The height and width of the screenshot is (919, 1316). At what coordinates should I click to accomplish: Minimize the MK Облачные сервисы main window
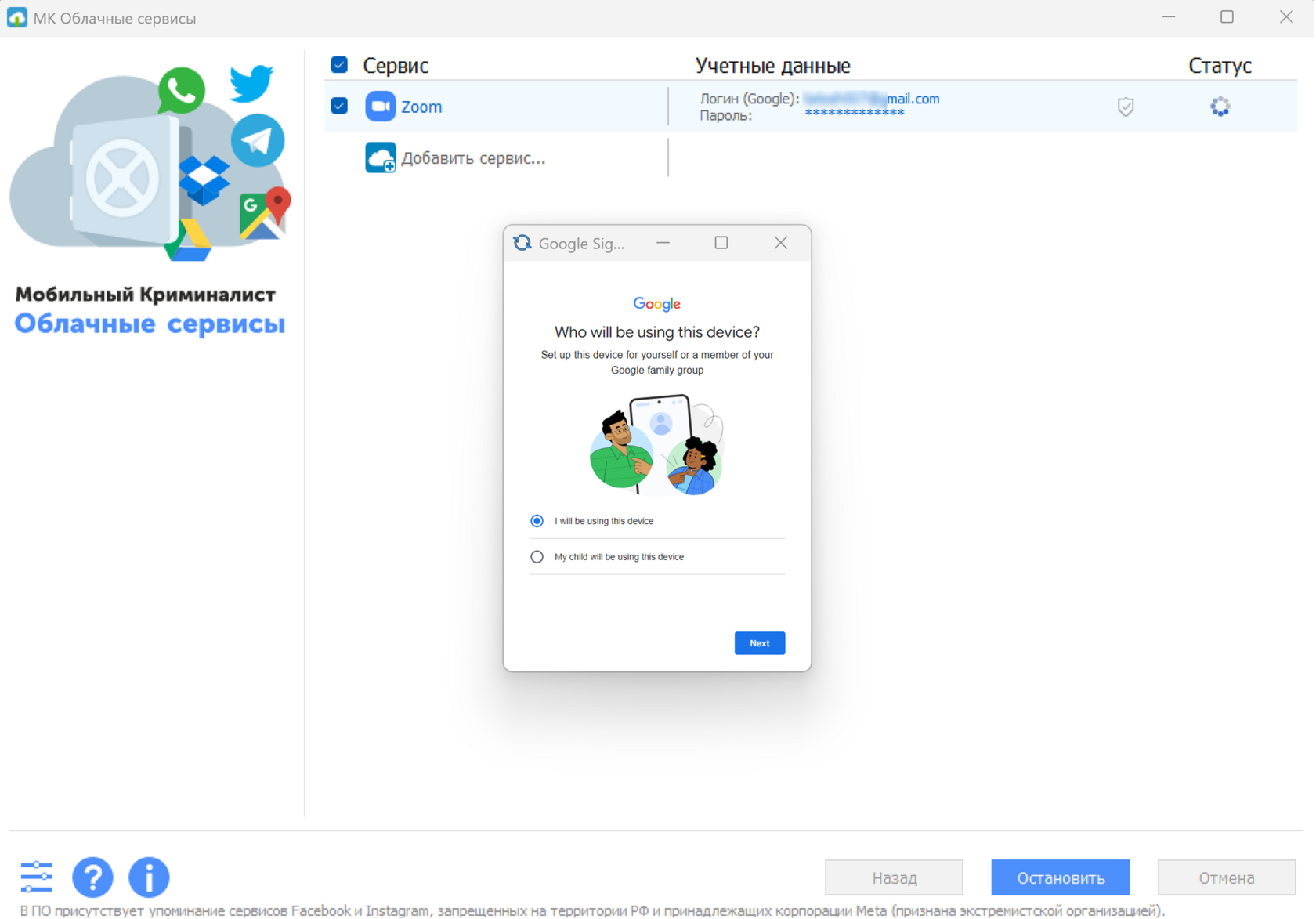[1169, 17]
